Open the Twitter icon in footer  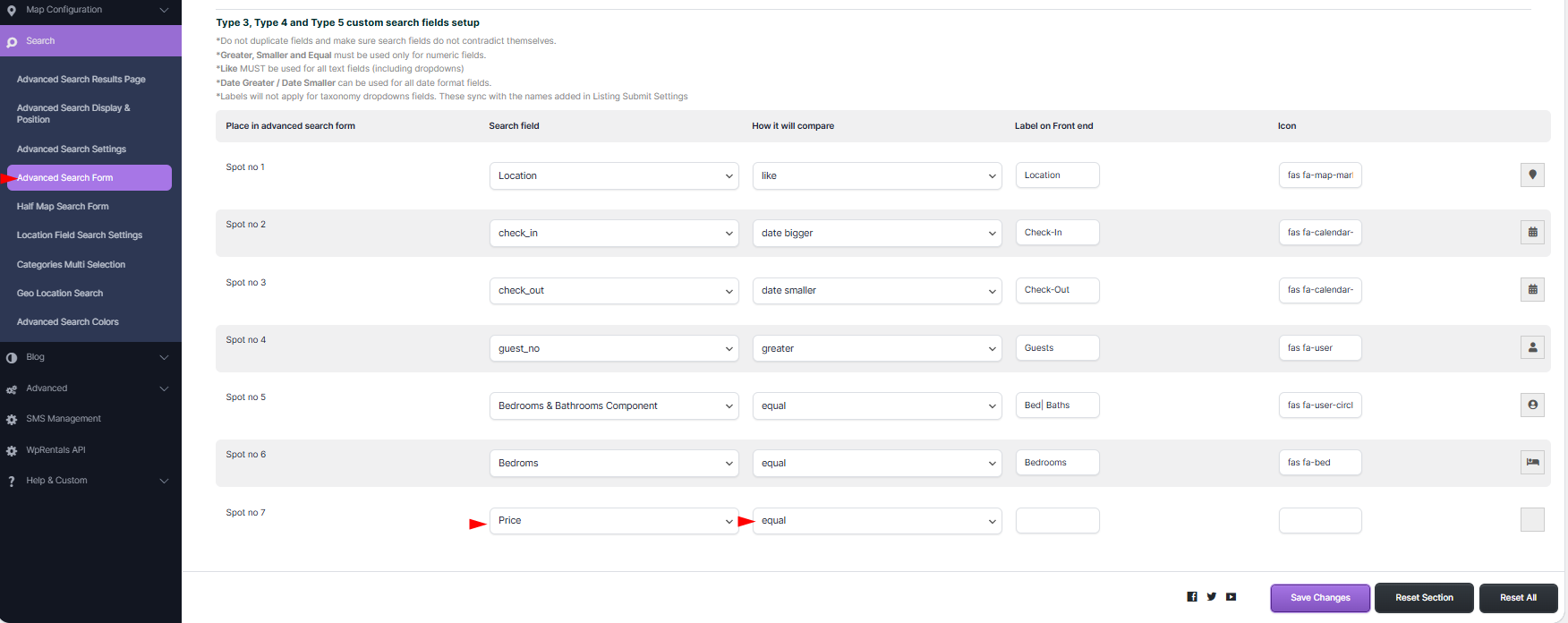click(1212, 597)
